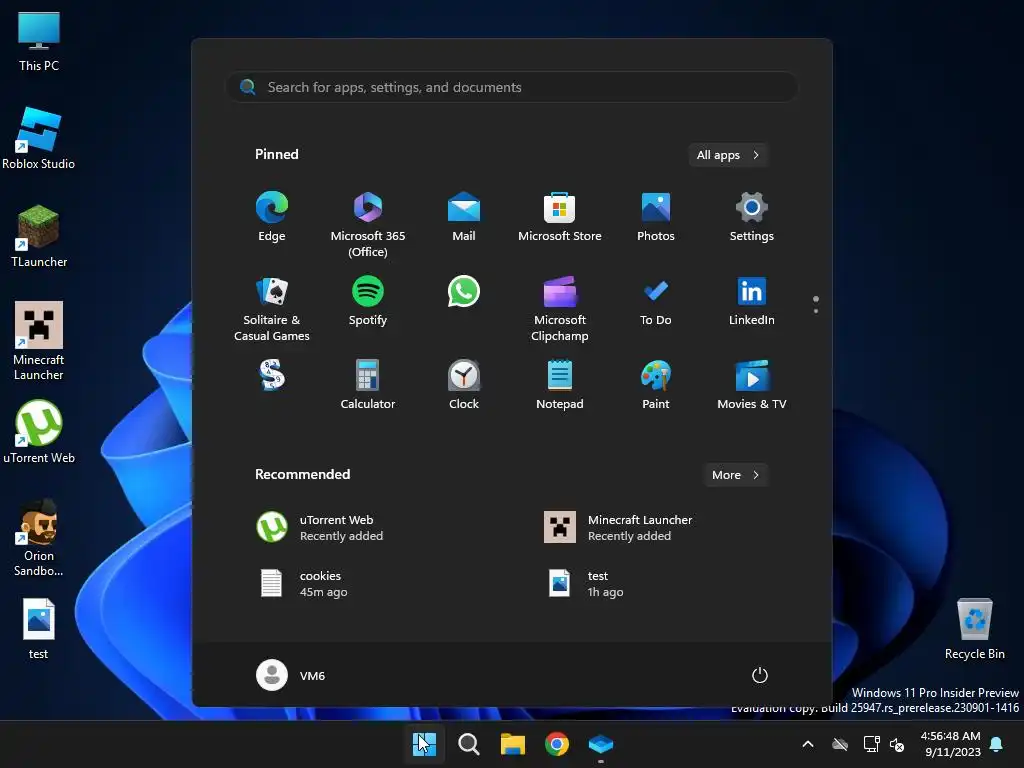Click the muted volume tray icon
The image size is (1024, 768).
(x=897, y=744)
